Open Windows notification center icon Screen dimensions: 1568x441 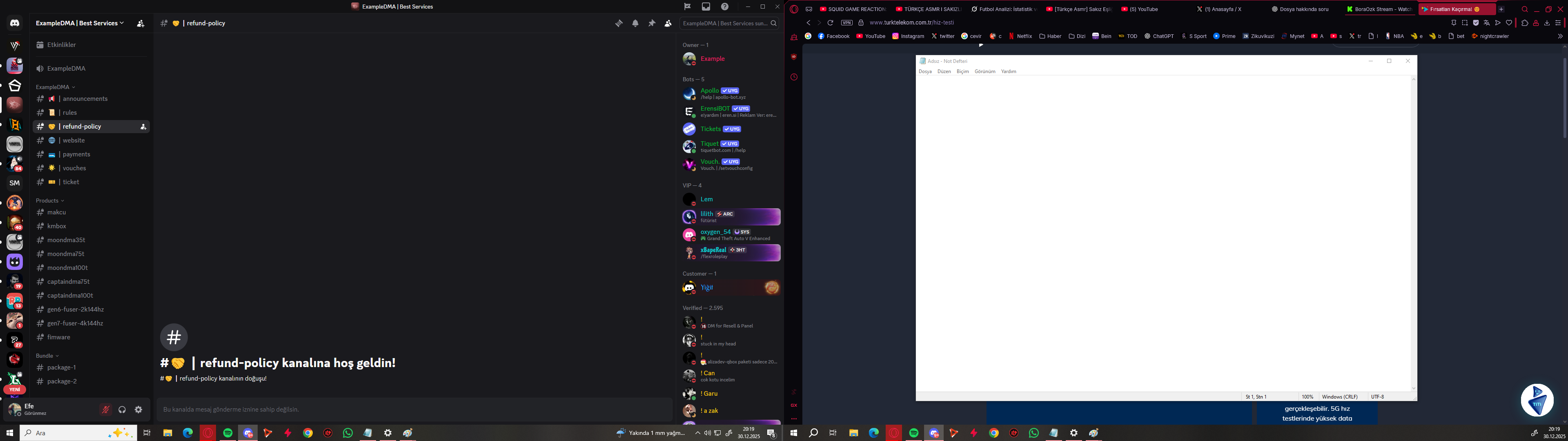[771, 433]
